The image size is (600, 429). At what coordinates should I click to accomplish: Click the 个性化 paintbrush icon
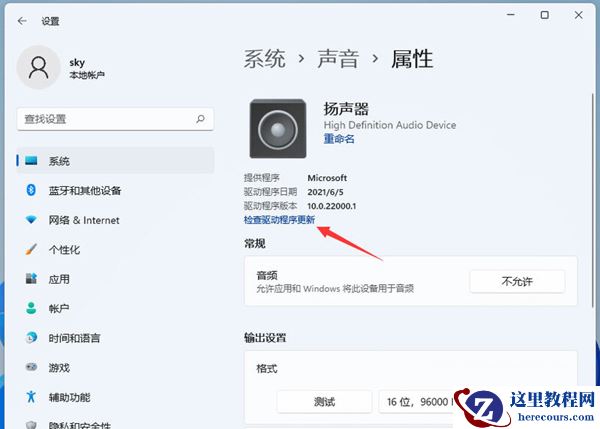pos(31,249)
